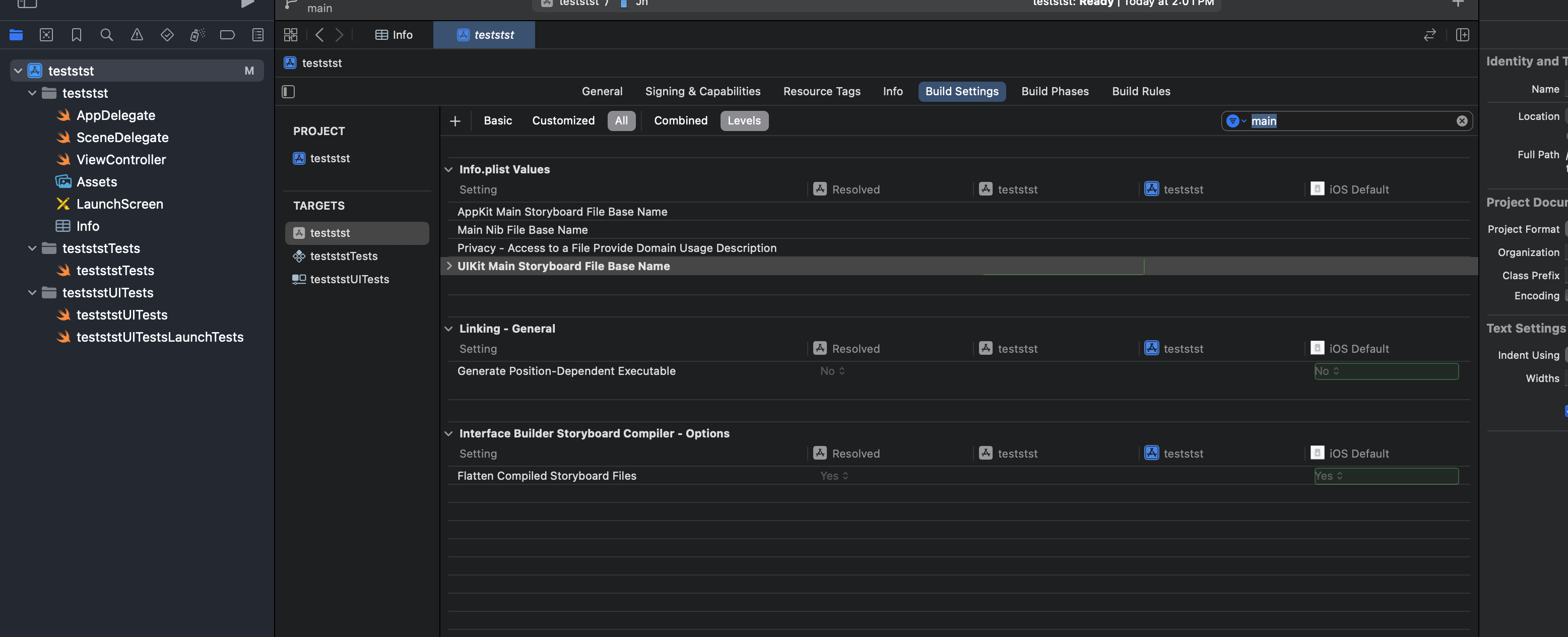Open AppDelegate file in navigator
Screen dimensions: 1568x637
(116, 115)
